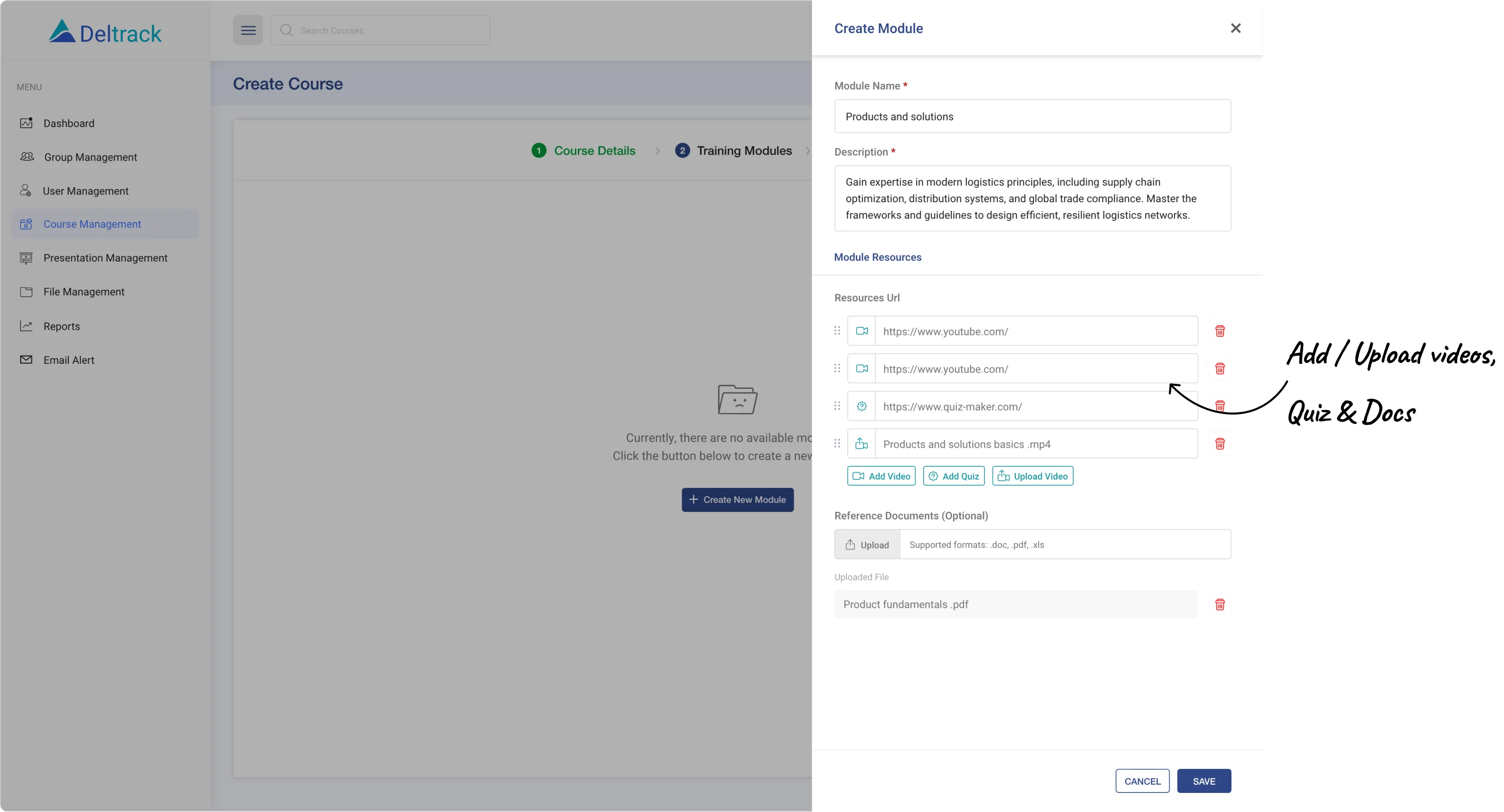The image size is (1504, 812).
Task: Upload a reference document
Action: tap(867, 545)
